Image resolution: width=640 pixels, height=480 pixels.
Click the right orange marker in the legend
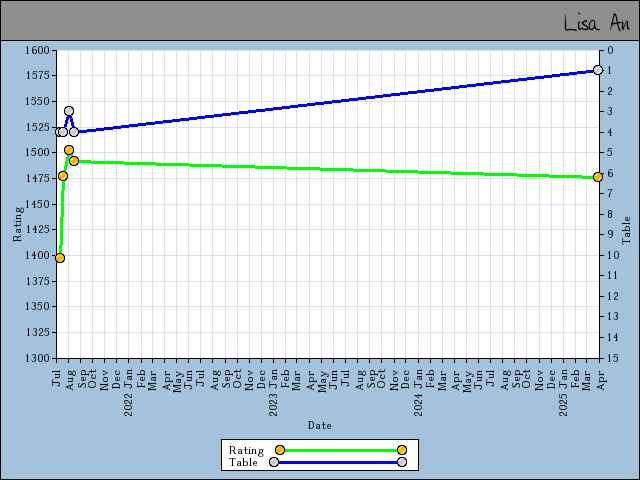[x=402, y=450]
